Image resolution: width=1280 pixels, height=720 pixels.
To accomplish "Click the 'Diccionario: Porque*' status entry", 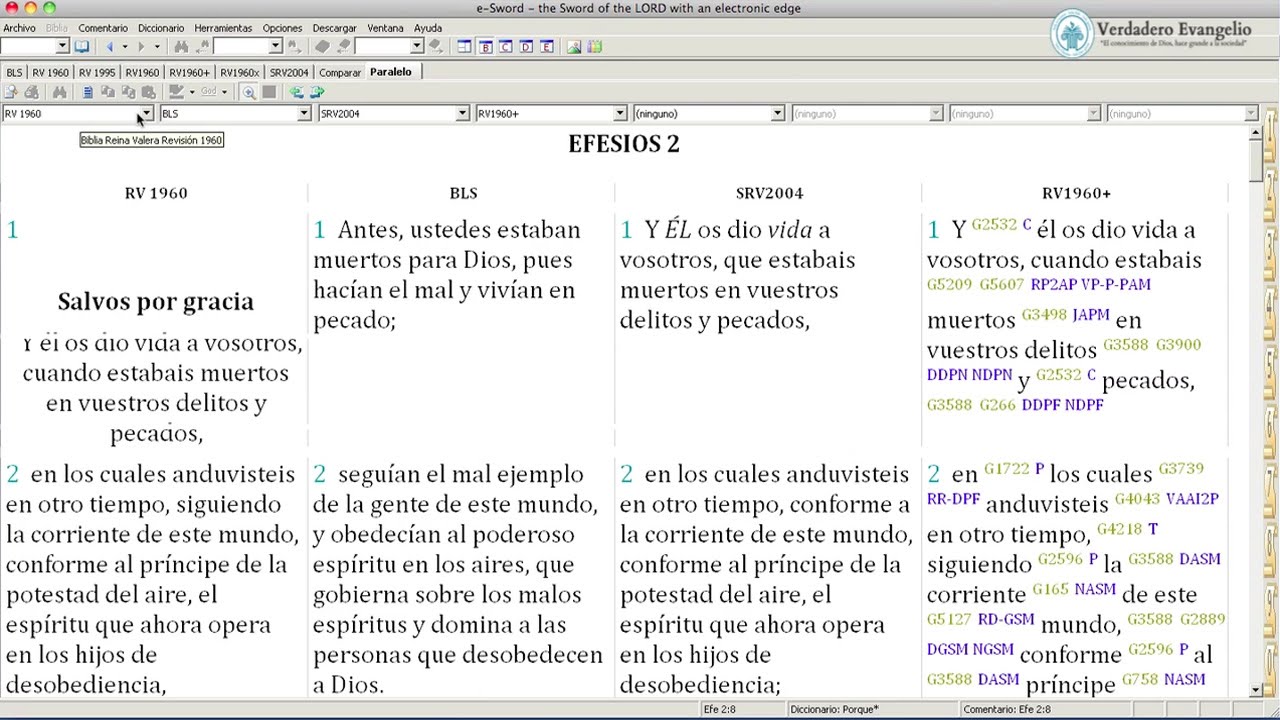I will point(834,709).
